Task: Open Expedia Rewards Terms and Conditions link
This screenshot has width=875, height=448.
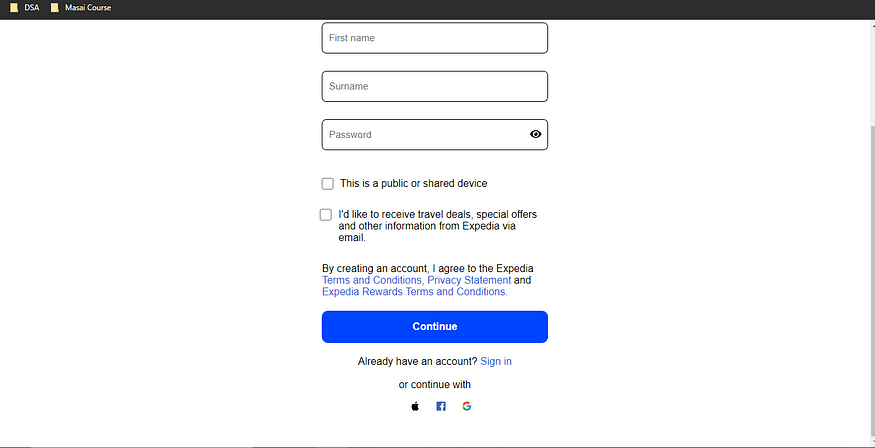Action: coord(415,292)
